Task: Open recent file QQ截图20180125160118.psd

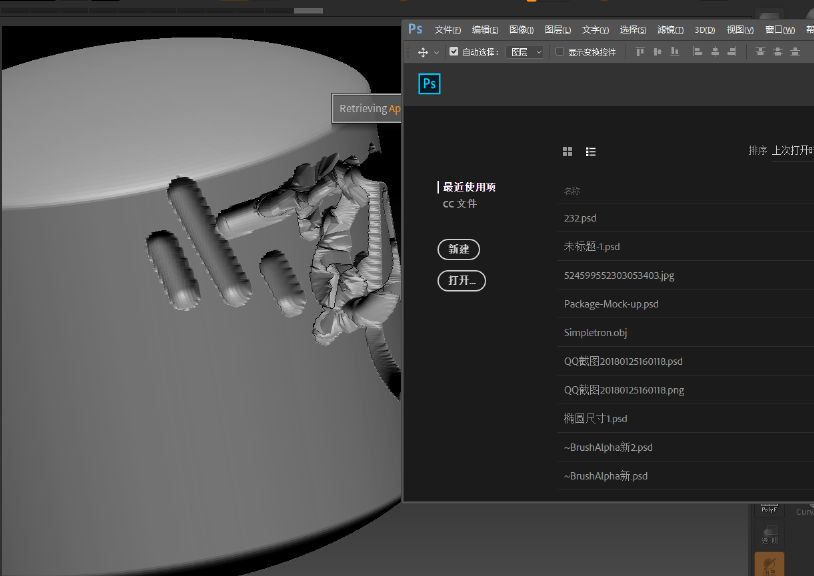Action: click(x=686, y=362)
